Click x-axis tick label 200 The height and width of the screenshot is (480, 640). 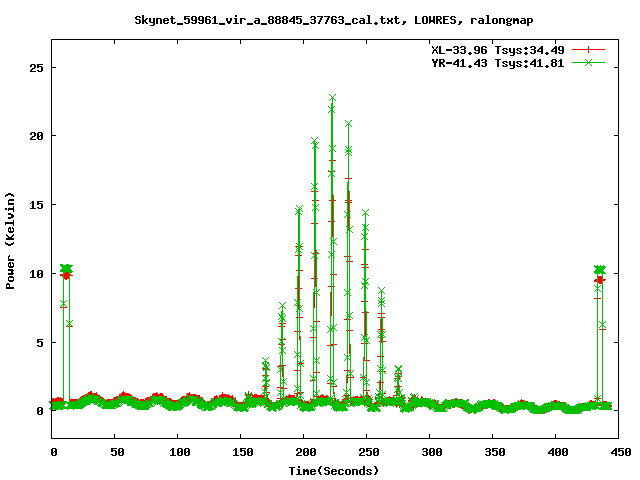[306, 452]
